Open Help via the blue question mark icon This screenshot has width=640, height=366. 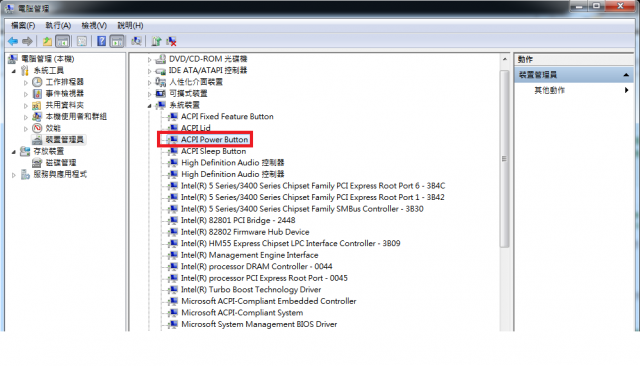(x=102, y=41)
